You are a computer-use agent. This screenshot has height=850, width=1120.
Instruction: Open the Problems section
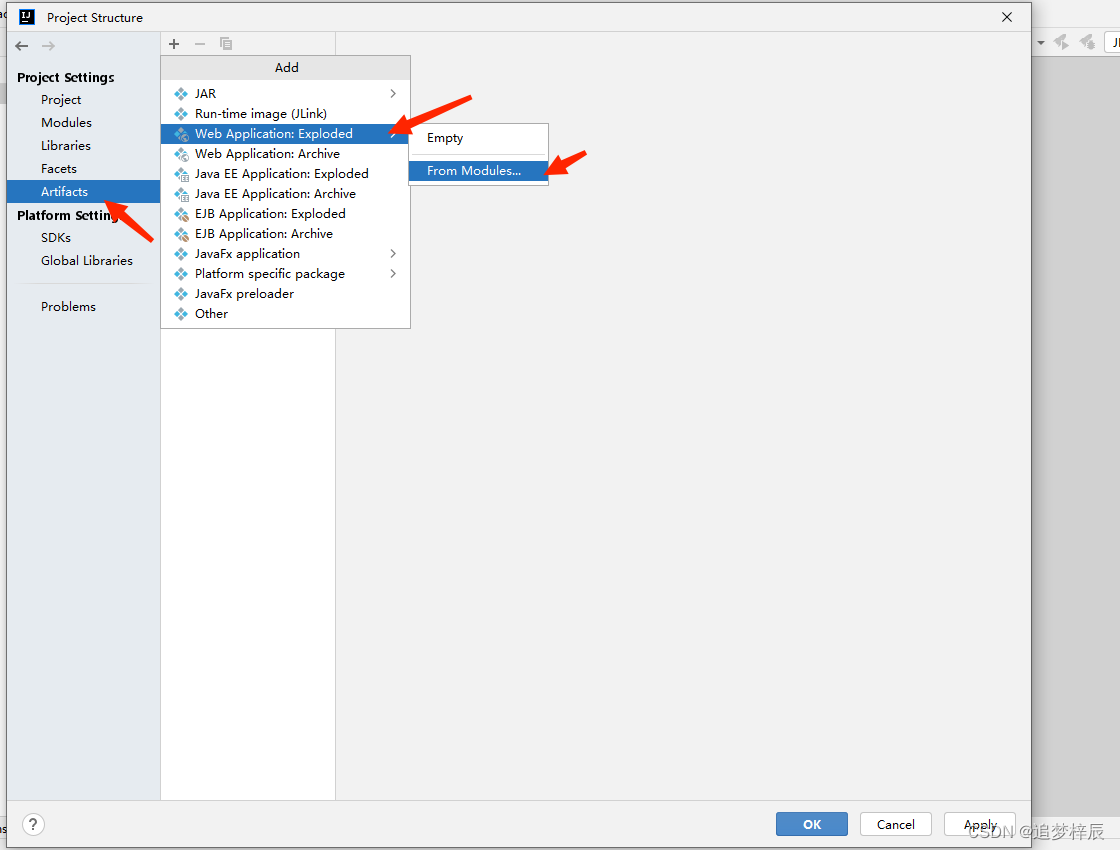[x=83, y=306]
